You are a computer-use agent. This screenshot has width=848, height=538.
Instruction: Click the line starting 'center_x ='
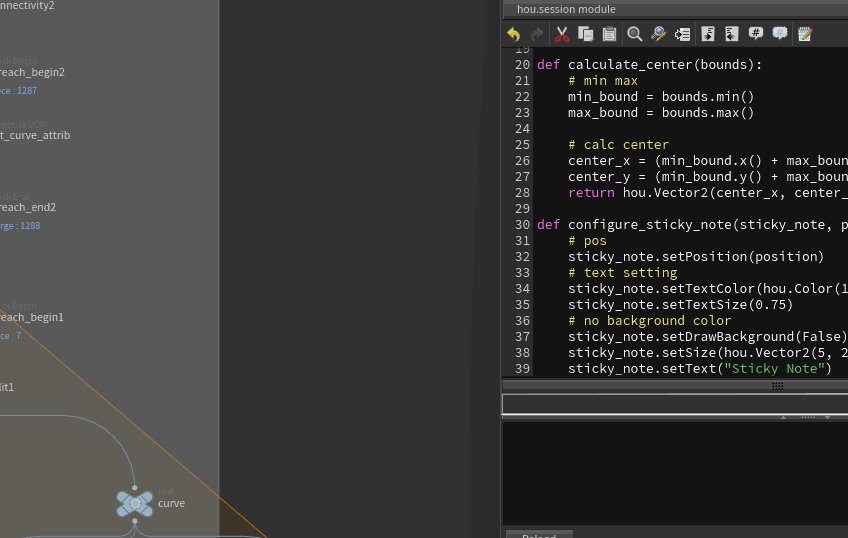click(x=707, y=161)
